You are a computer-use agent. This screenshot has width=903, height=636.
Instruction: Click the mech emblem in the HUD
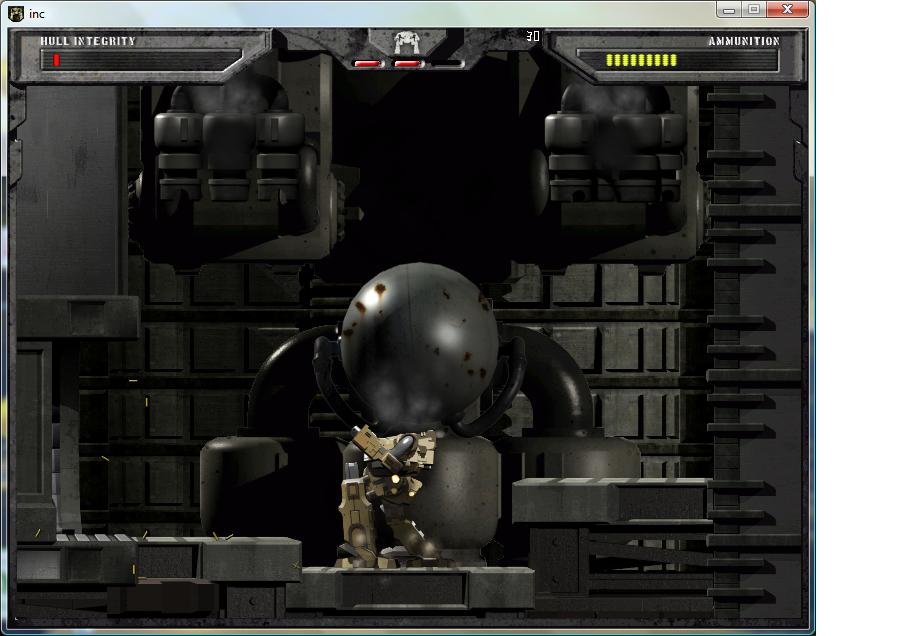point(407,42)
